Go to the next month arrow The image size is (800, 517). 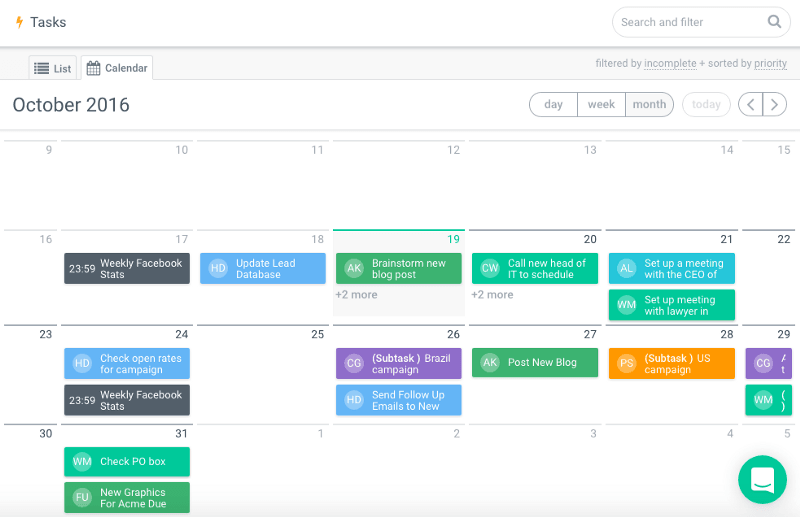pos(774,104)
